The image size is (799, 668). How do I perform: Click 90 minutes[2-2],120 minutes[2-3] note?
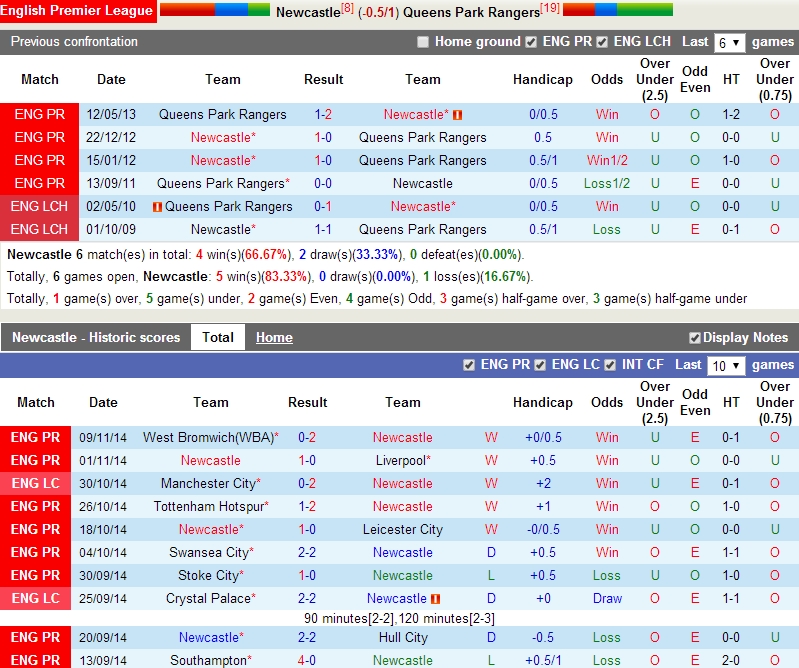[x=399, y=618]
